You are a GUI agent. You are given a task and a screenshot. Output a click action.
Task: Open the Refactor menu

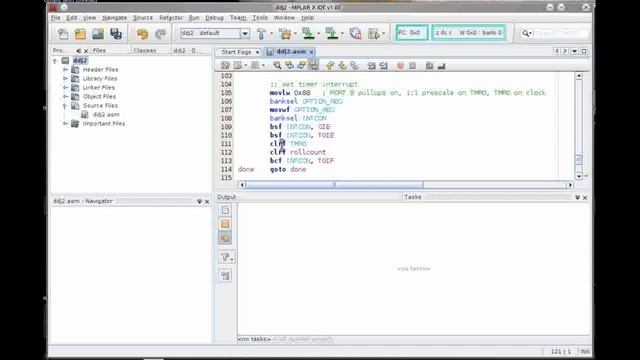[171, 18]
